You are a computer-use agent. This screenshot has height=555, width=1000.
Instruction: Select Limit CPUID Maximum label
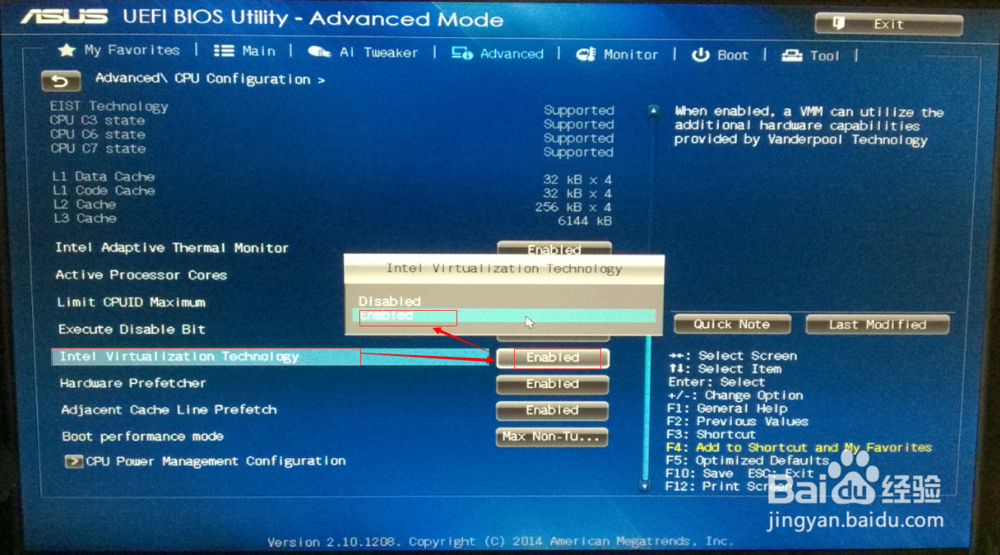coord(131,302)
